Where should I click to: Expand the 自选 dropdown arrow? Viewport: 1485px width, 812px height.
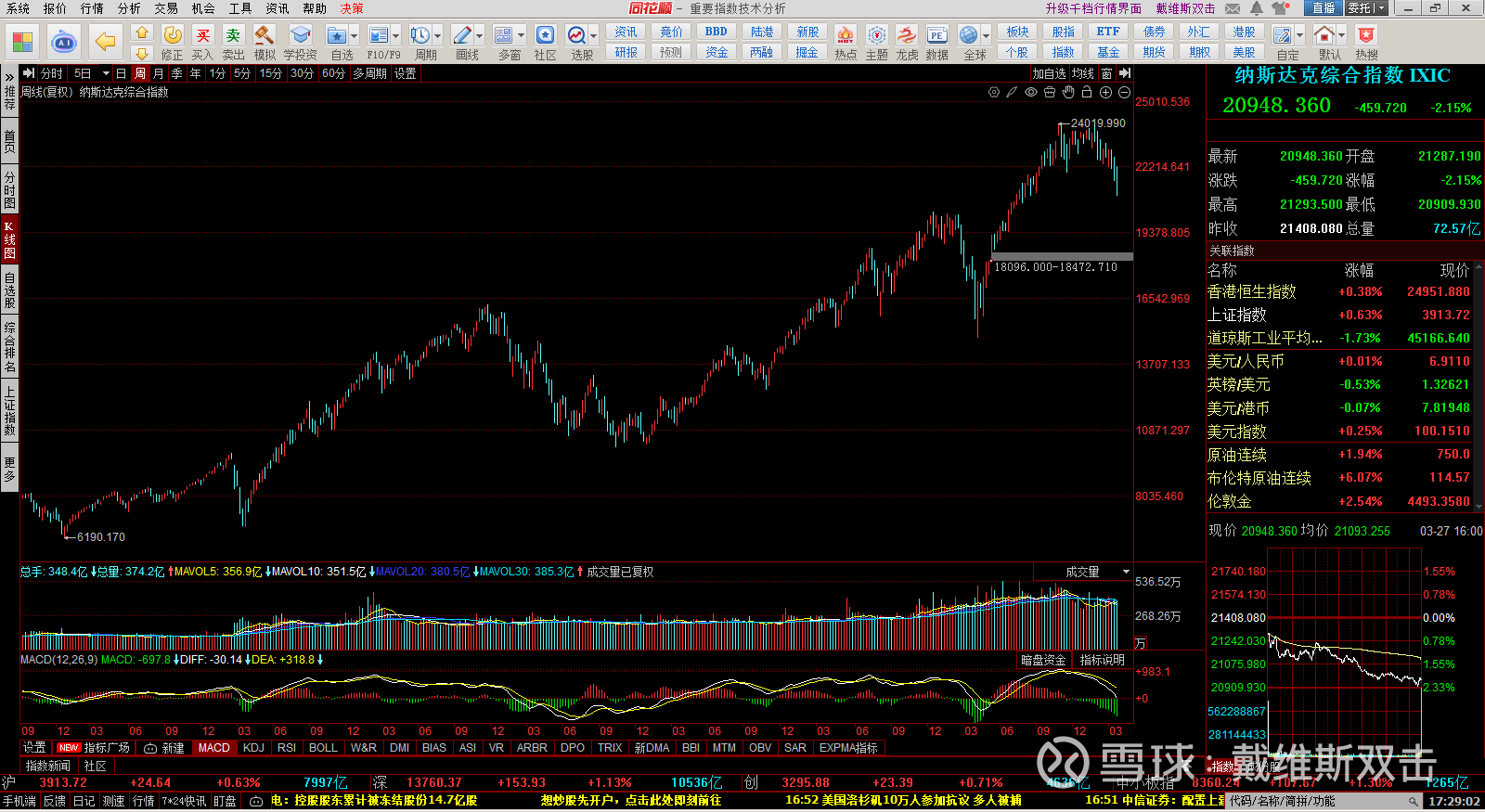(355, 36)
